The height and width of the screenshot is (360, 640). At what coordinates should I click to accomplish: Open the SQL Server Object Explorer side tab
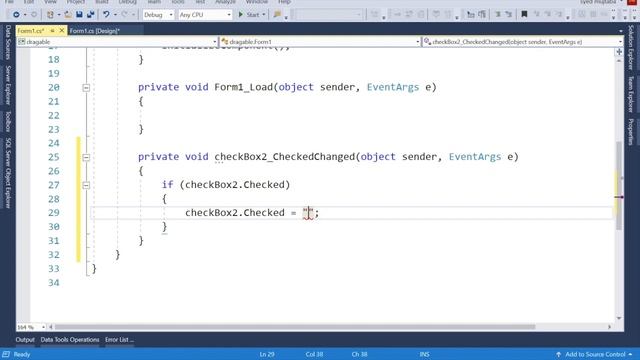point(8,173)
